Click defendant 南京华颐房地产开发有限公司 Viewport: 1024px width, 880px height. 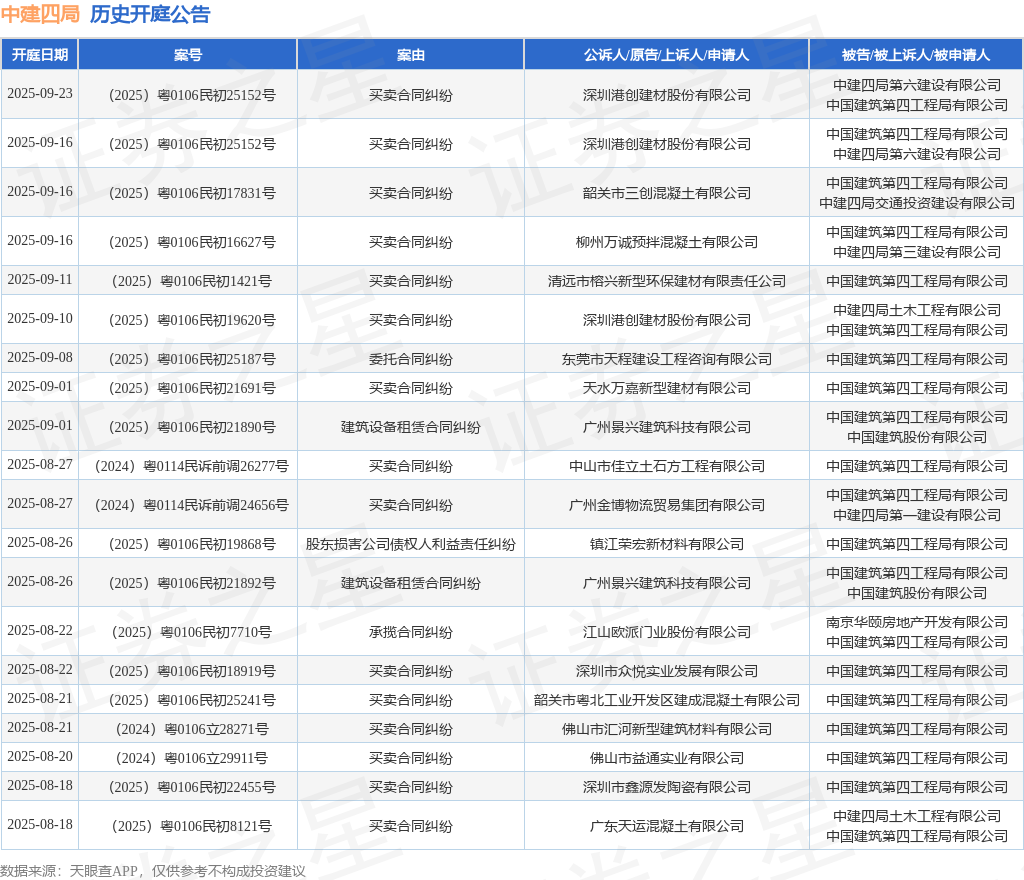917,622
